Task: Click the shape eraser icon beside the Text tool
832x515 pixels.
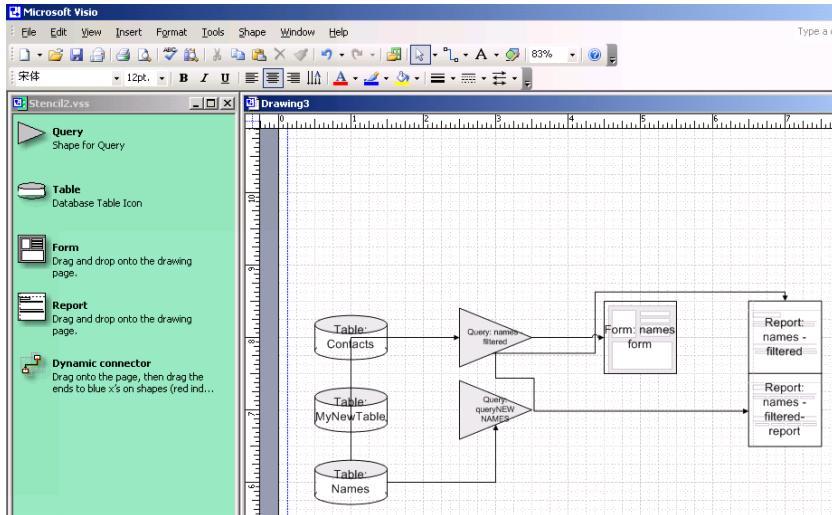Action: point(513,55)
